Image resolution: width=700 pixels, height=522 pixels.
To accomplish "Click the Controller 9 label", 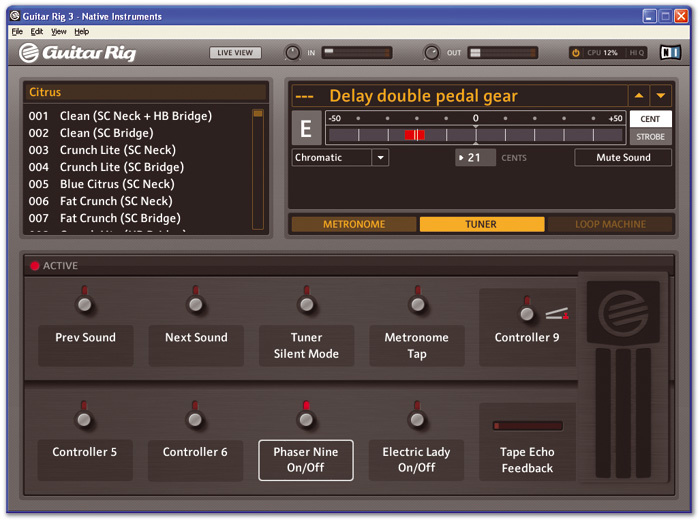I will (527, 338).
